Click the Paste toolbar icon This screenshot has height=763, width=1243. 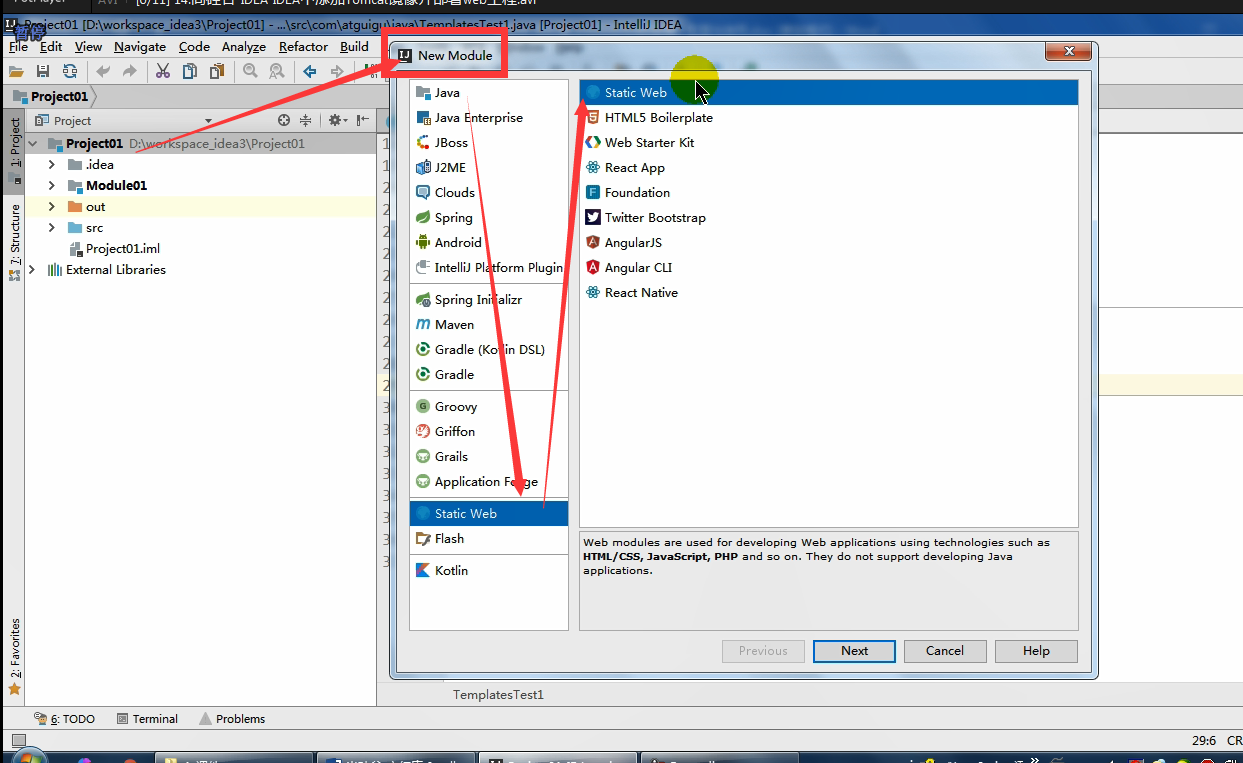pyautogui.click(x=216, y=71)
